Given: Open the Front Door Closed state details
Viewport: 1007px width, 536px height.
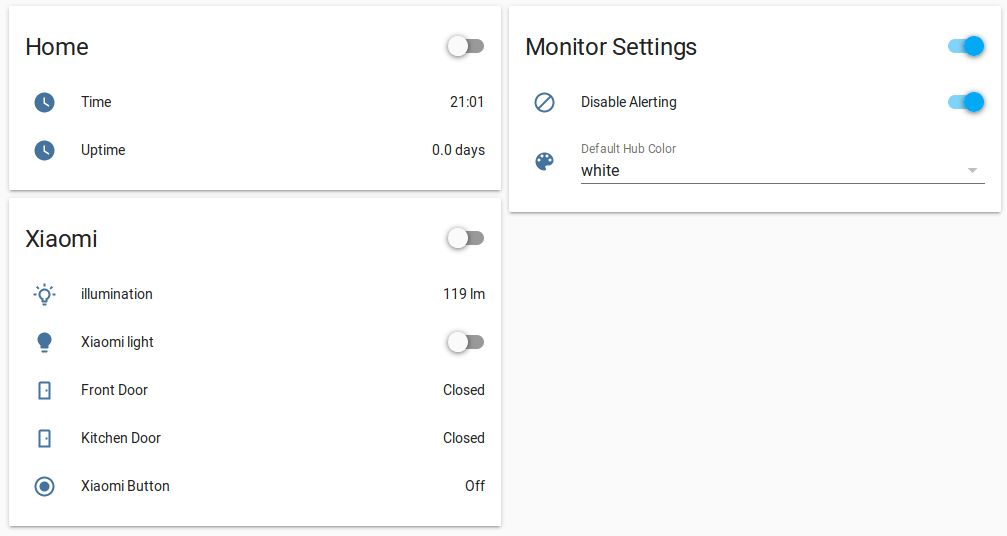Looking at the screenshot, I should (464, 390).
